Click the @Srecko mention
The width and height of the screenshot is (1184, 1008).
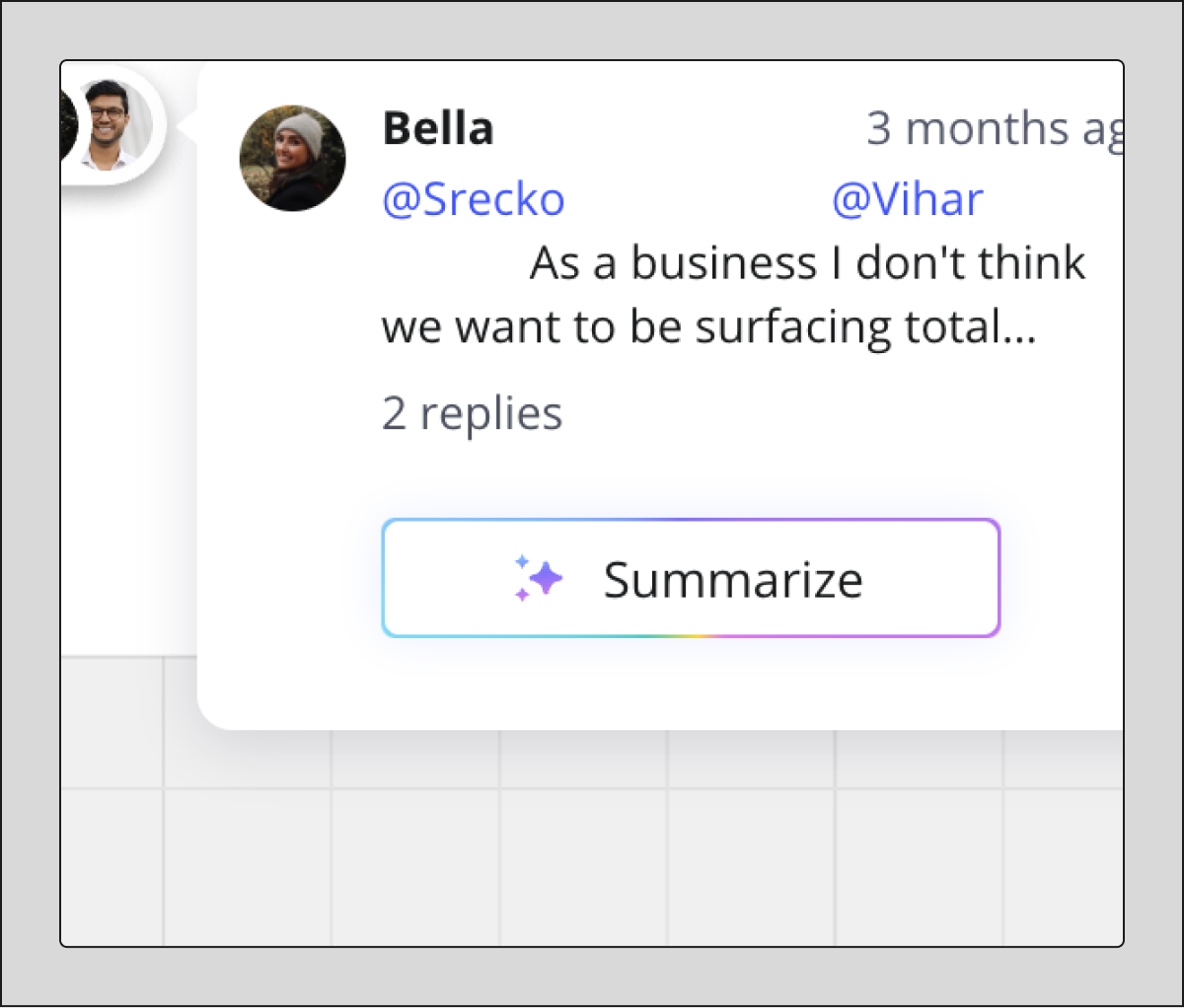(474, 199)
